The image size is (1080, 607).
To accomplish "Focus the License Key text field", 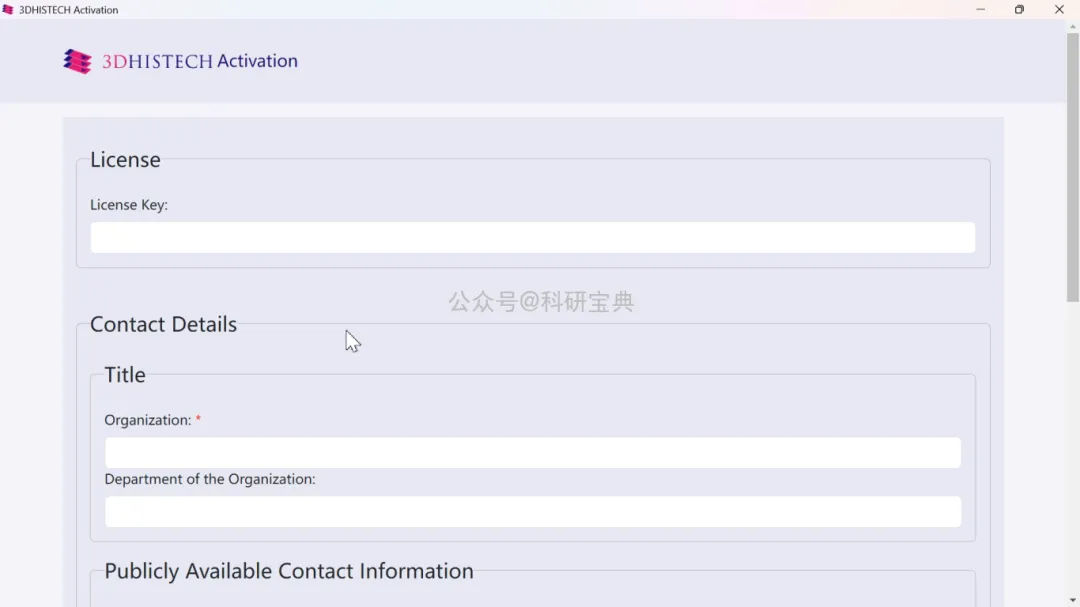I will [x=532, y=238].
